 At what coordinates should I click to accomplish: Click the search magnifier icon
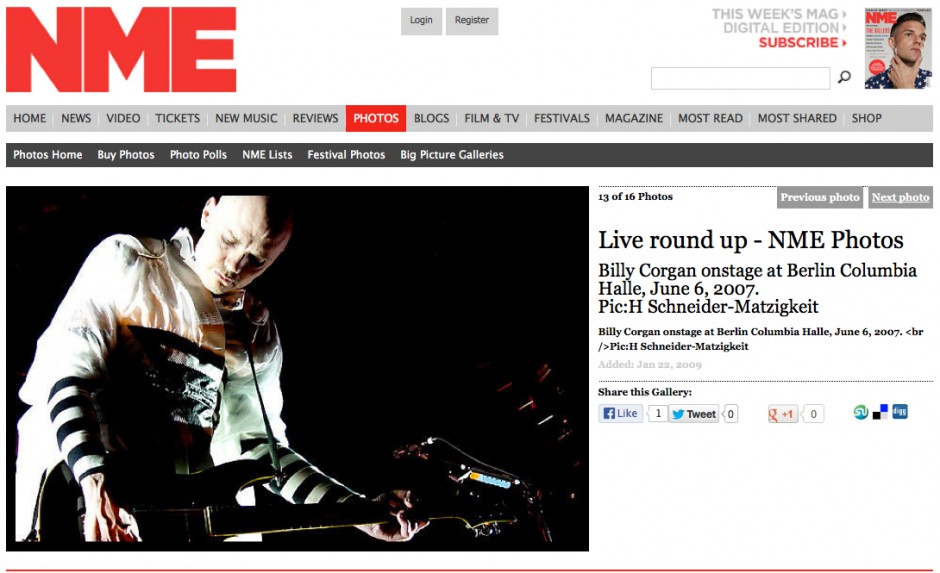point(844,77)
